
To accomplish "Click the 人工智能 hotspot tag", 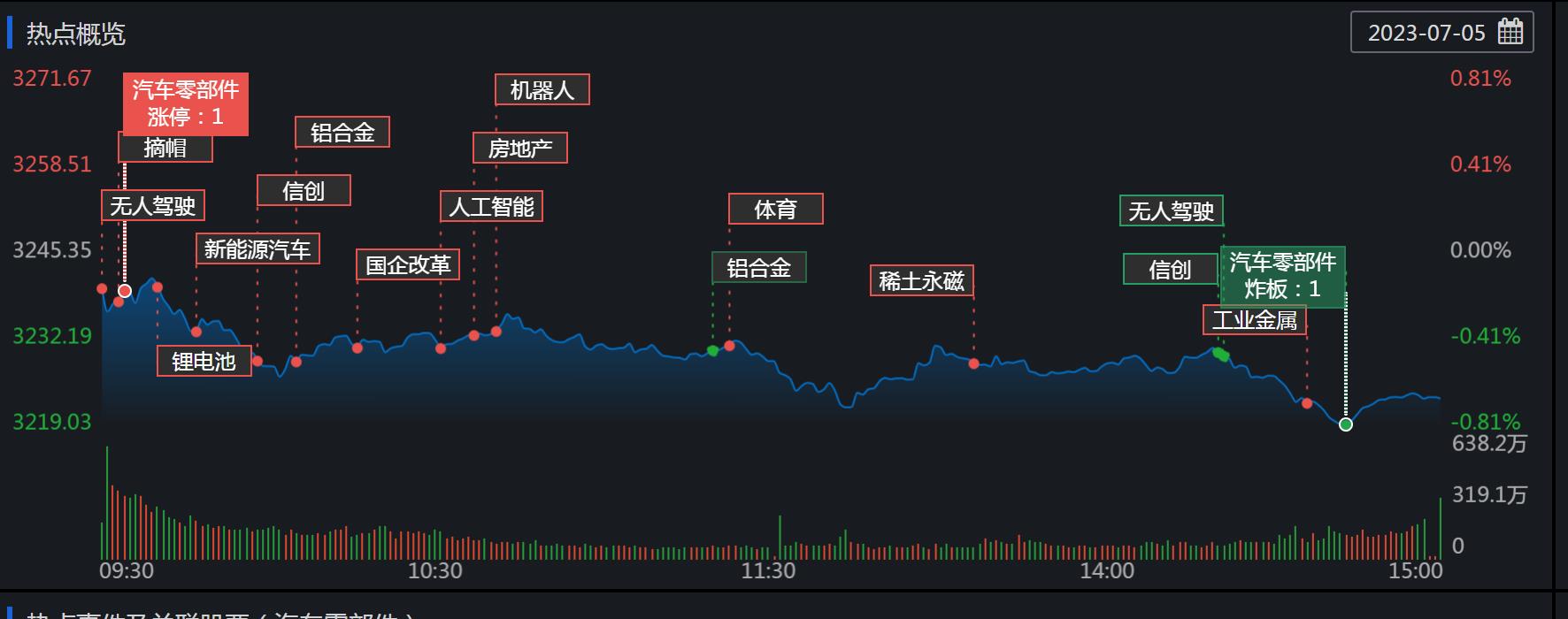I will (491, 207).
